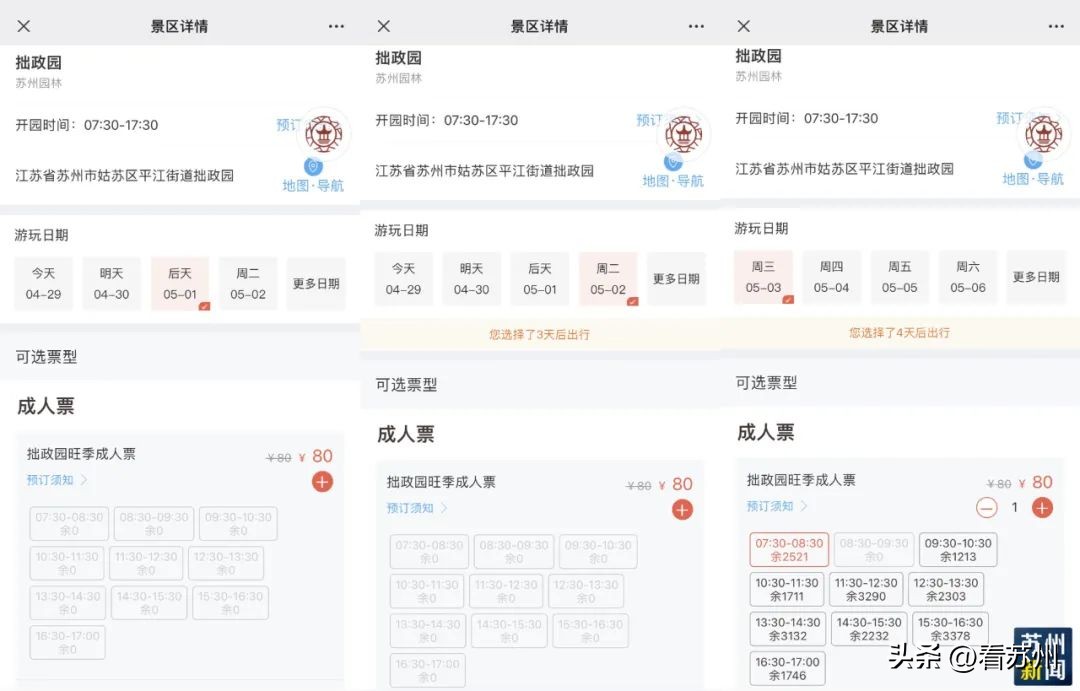1080x691 pixels.
Task: Switch to the 周二 05-02 date tab
Action: [x=608, y=278]
